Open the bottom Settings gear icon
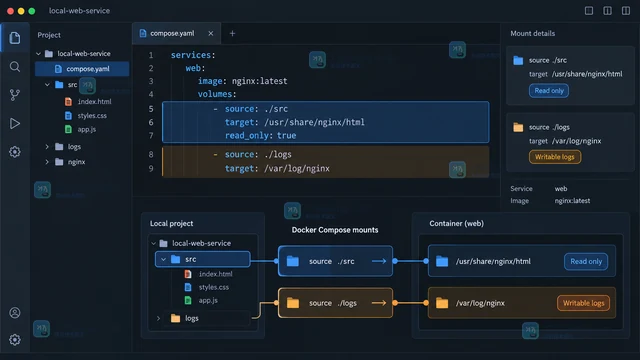The image size is (640, 360). 15,339
